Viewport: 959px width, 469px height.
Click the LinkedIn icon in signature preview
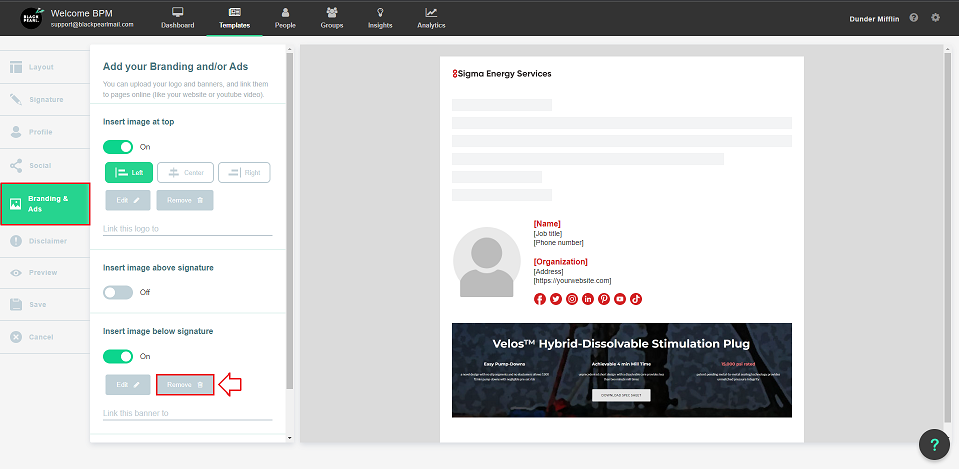[588, 299]
